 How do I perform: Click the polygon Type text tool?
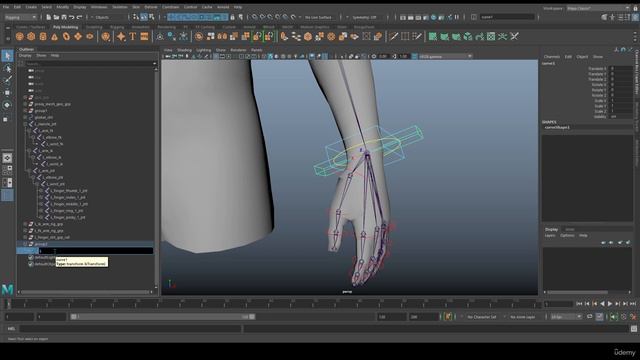133,37
